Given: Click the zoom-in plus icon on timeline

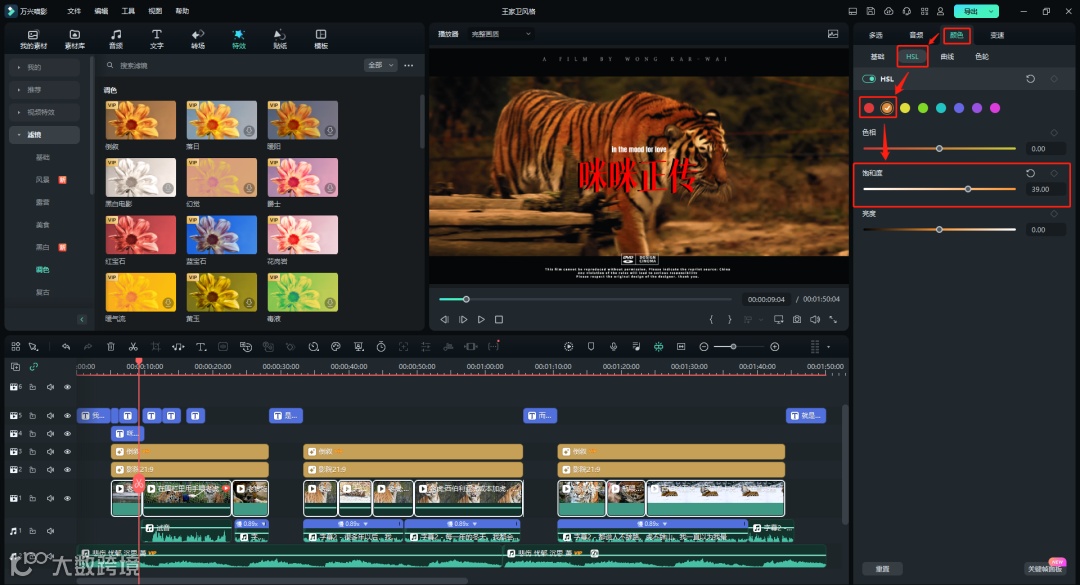Looking at the screenshot, I should (x=775, y=347).
